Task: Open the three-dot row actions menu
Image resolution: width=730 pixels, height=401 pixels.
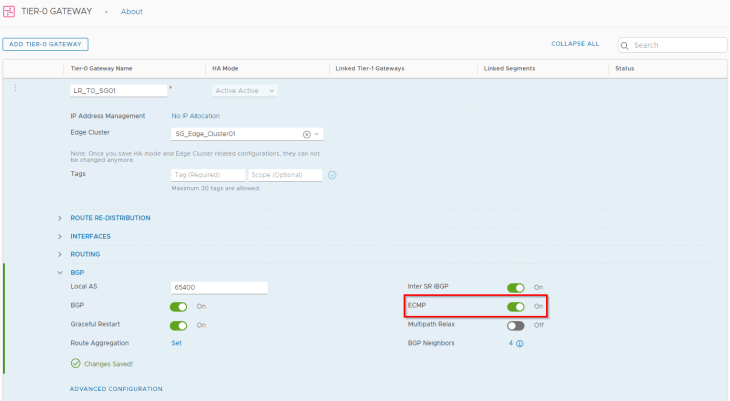Action: 15,88
